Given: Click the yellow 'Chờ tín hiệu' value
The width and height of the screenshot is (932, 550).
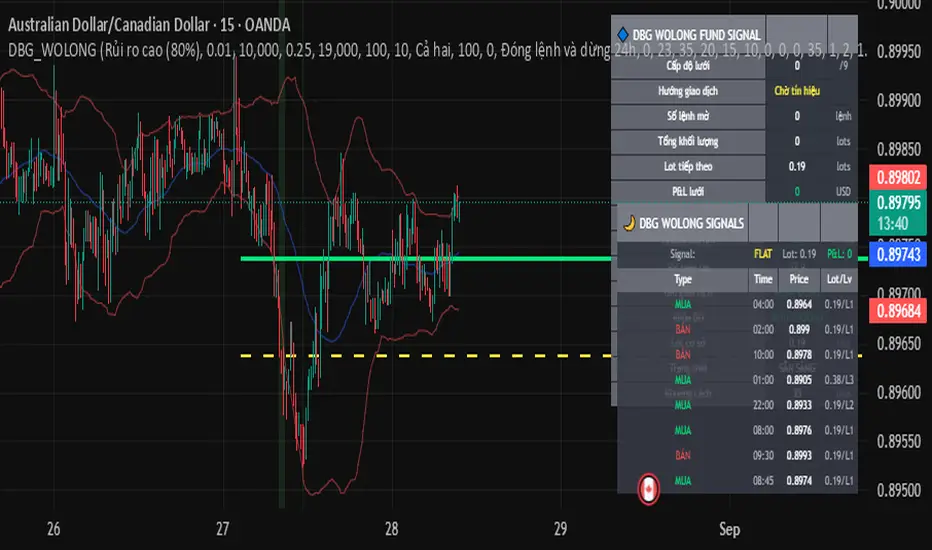Looking at the screenshot, I should [x=796, y=91].
